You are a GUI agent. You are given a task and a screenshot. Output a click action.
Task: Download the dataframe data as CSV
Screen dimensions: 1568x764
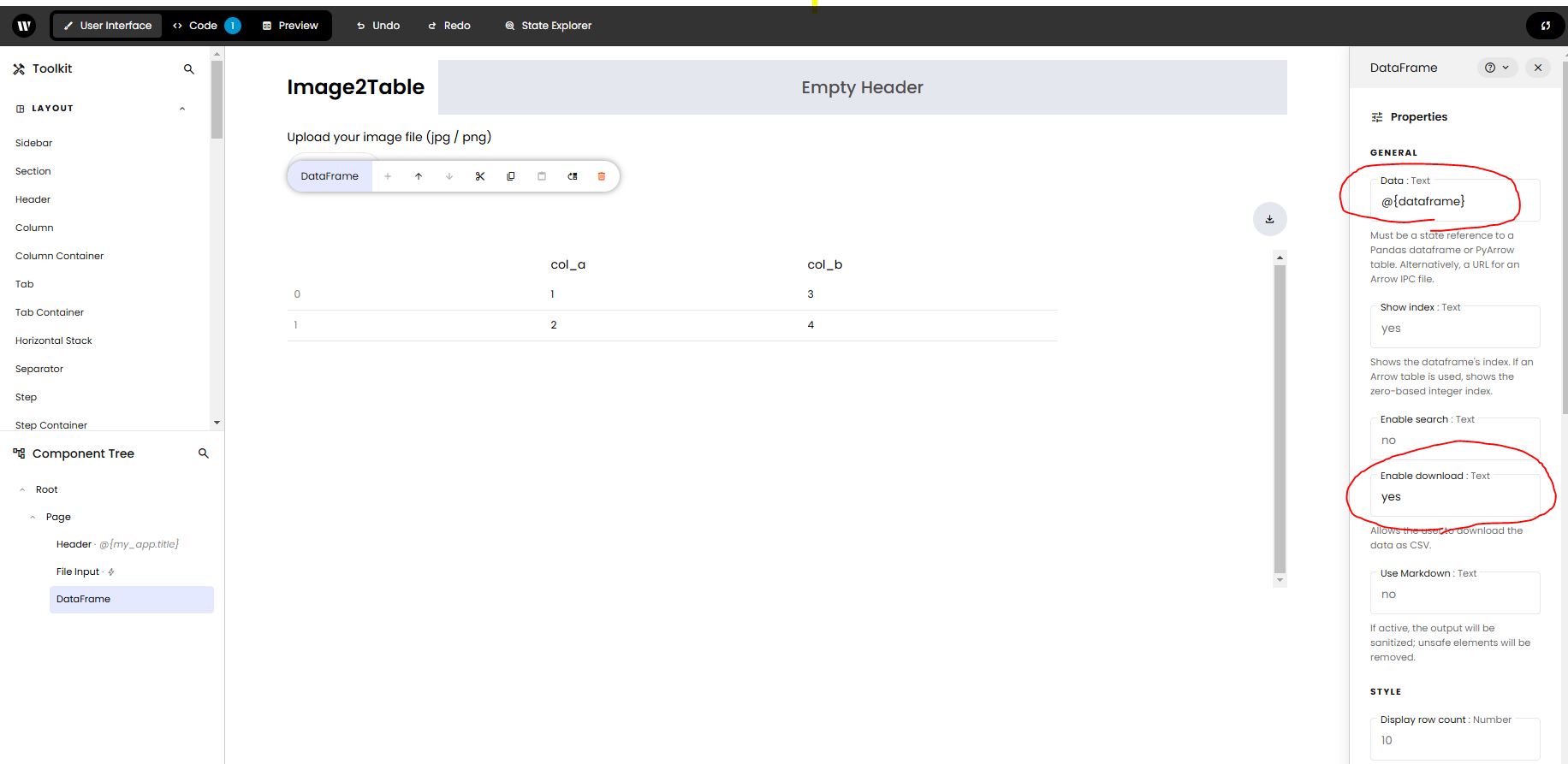tap(1269, 219)
